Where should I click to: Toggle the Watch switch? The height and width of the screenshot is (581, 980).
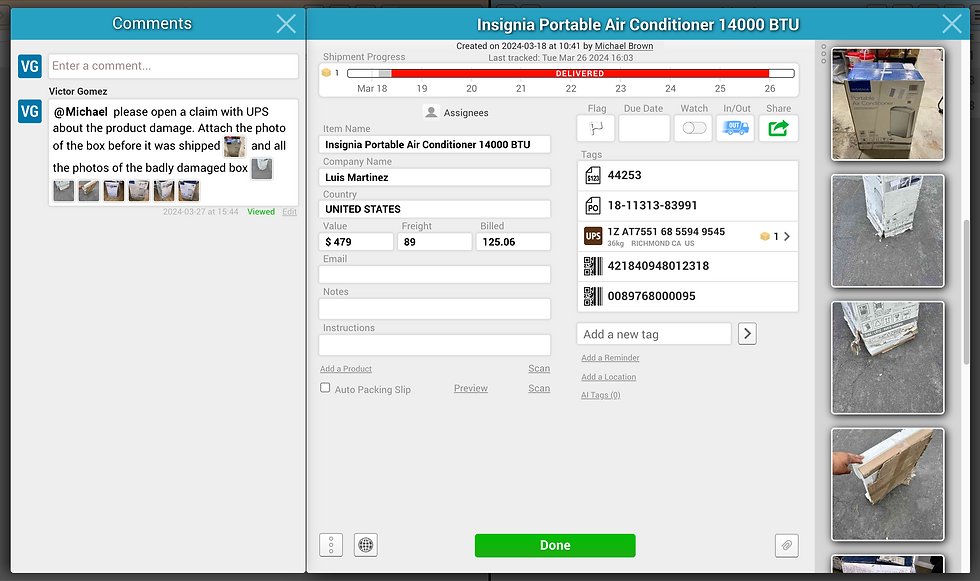coord(694,128)
